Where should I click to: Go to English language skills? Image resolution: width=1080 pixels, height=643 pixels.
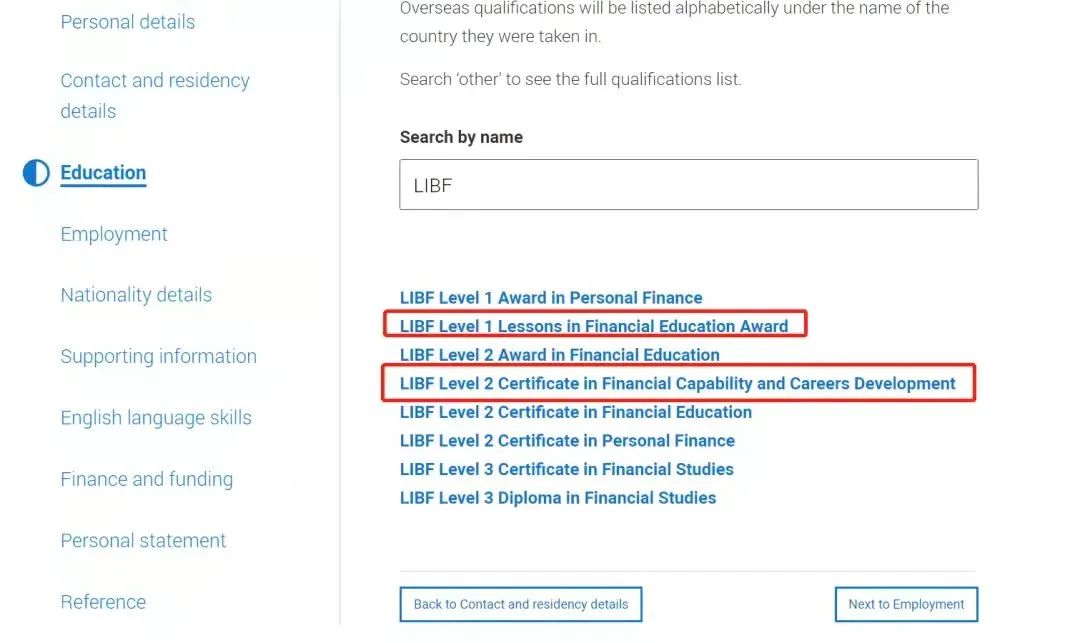(155, 417)
